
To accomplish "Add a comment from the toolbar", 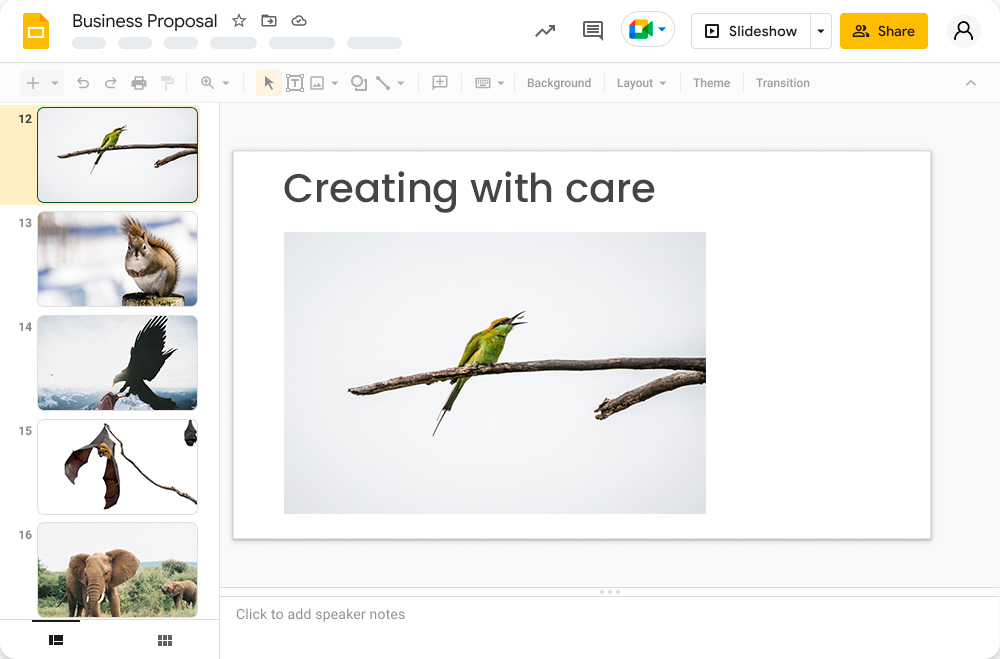I will (x=440, y=82).
